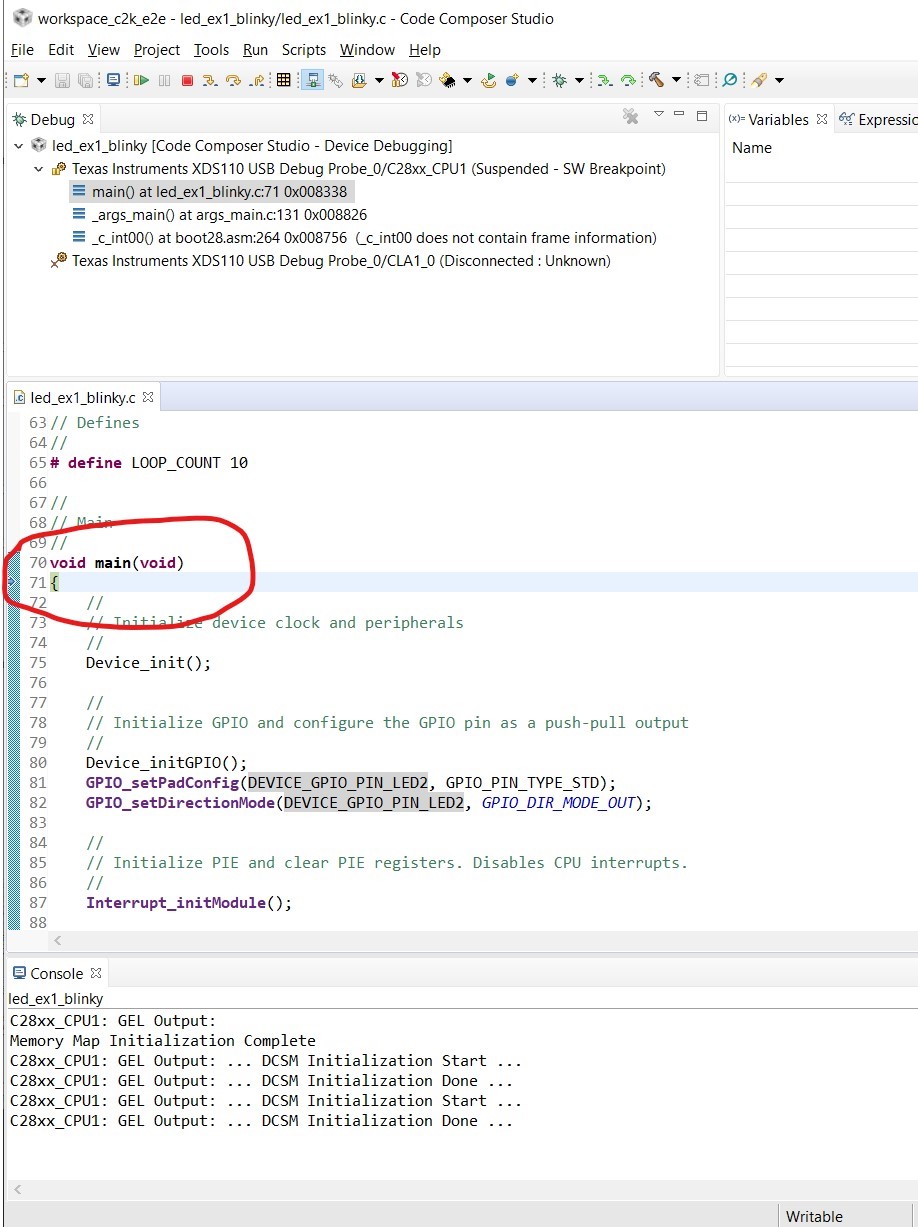The image size is (918, 1227).
Task: Click the restart toolbar icon
Action: [x=489, y=80]
